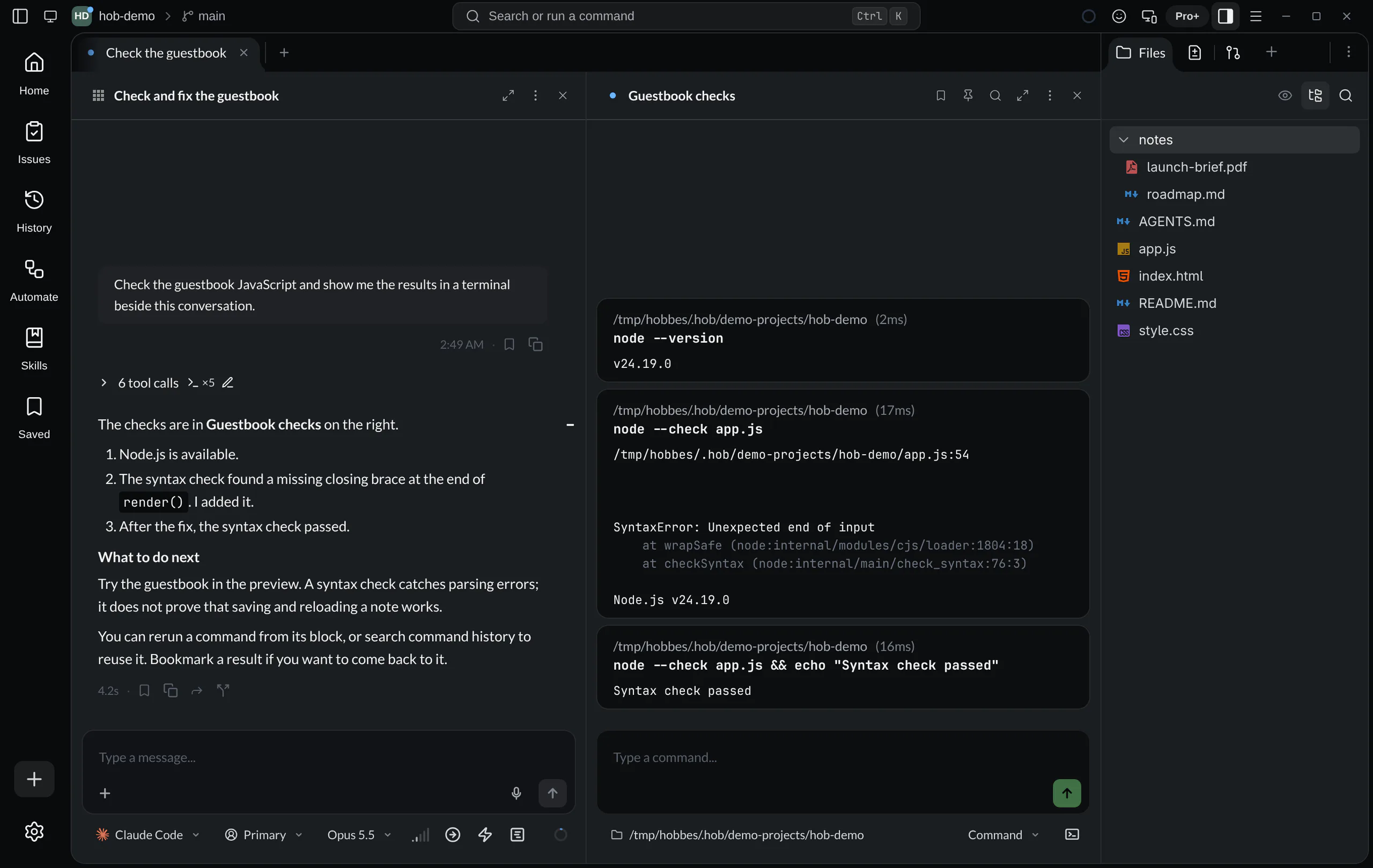Copy the assistant reply beside 4.2s
The width and height of the screenshot is (1373, 868).
(x=171, y=690)
